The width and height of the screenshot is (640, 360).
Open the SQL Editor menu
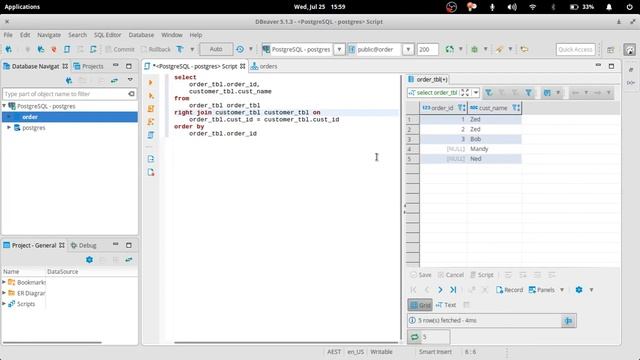pos(107,35)
